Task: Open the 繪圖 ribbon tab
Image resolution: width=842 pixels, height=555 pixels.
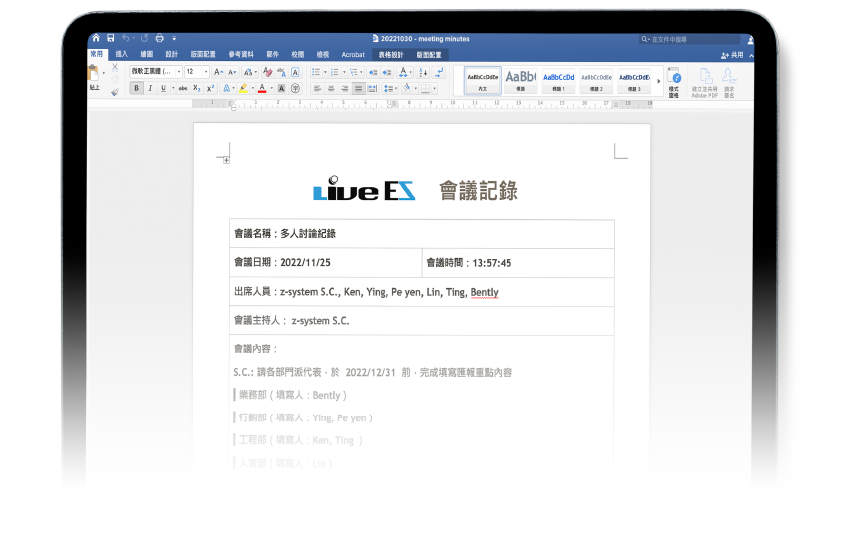Action: coord(147,54)
